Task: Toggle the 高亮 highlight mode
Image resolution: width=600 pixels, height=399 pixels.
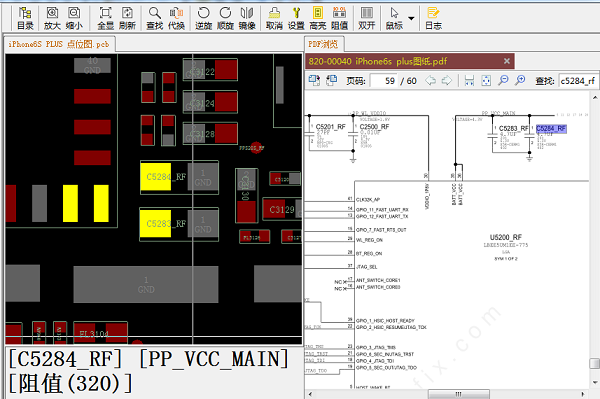Action: [318, 18]
